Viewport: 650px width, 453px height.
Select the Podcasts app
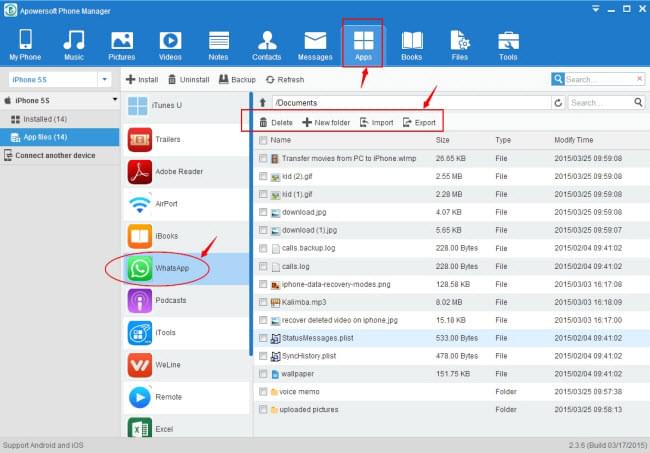(186, 300)
